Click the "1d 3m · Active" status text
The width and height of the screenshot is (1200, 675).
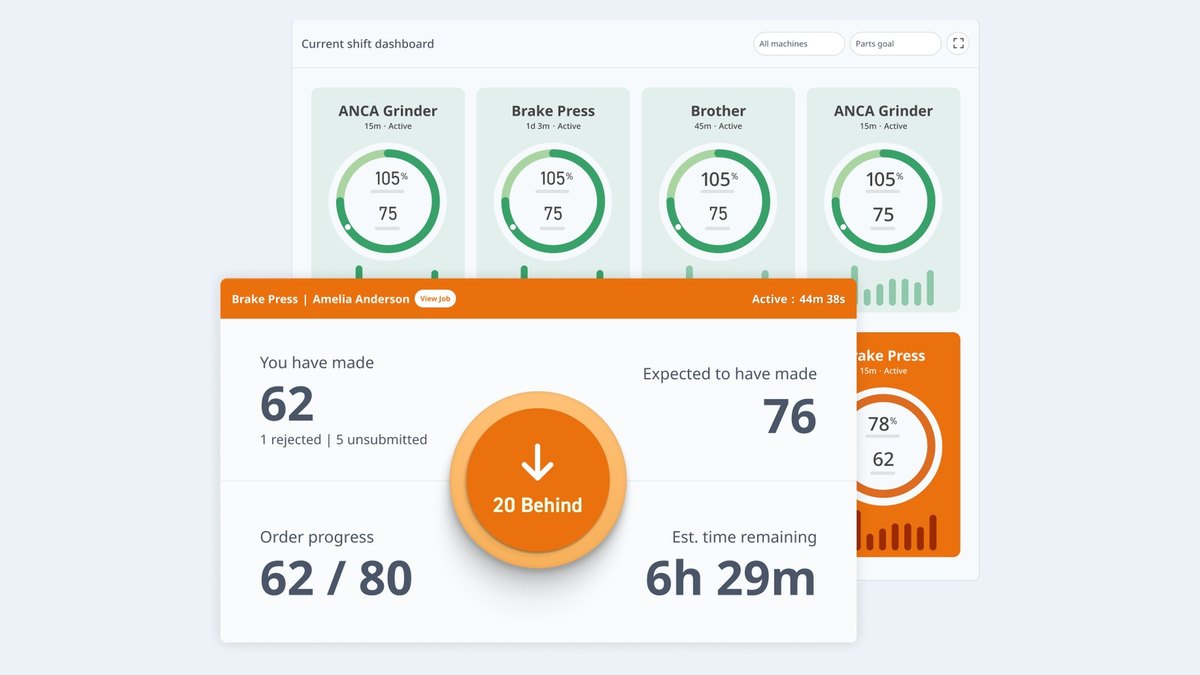click(x=553, y=127)
